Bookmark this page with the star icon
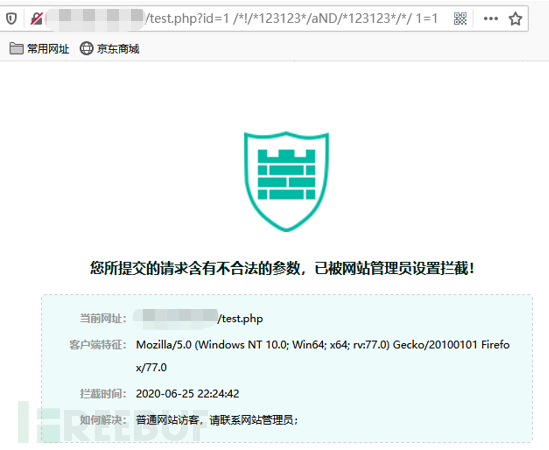 pos(515,18)
